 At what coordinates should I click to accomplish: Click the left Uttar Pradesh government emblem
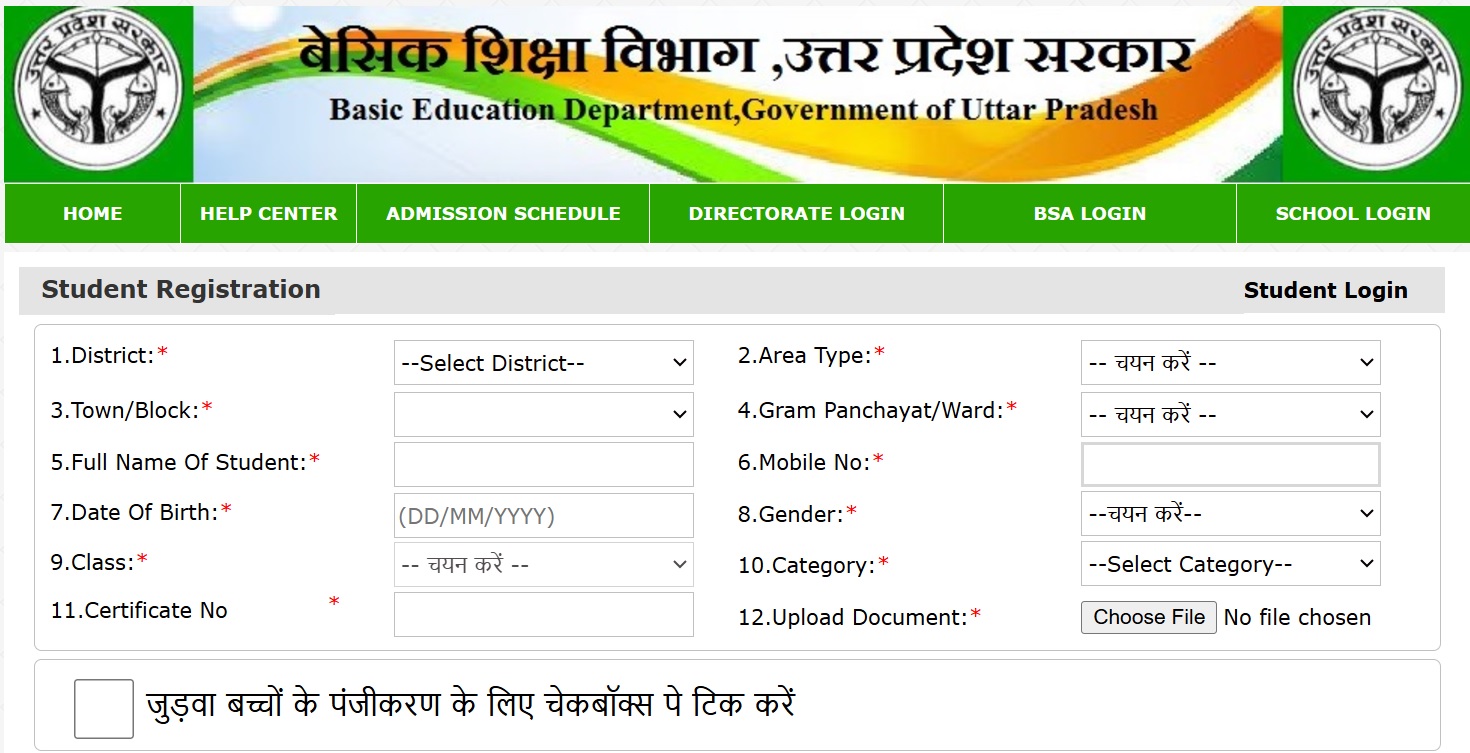coord(98,94)
